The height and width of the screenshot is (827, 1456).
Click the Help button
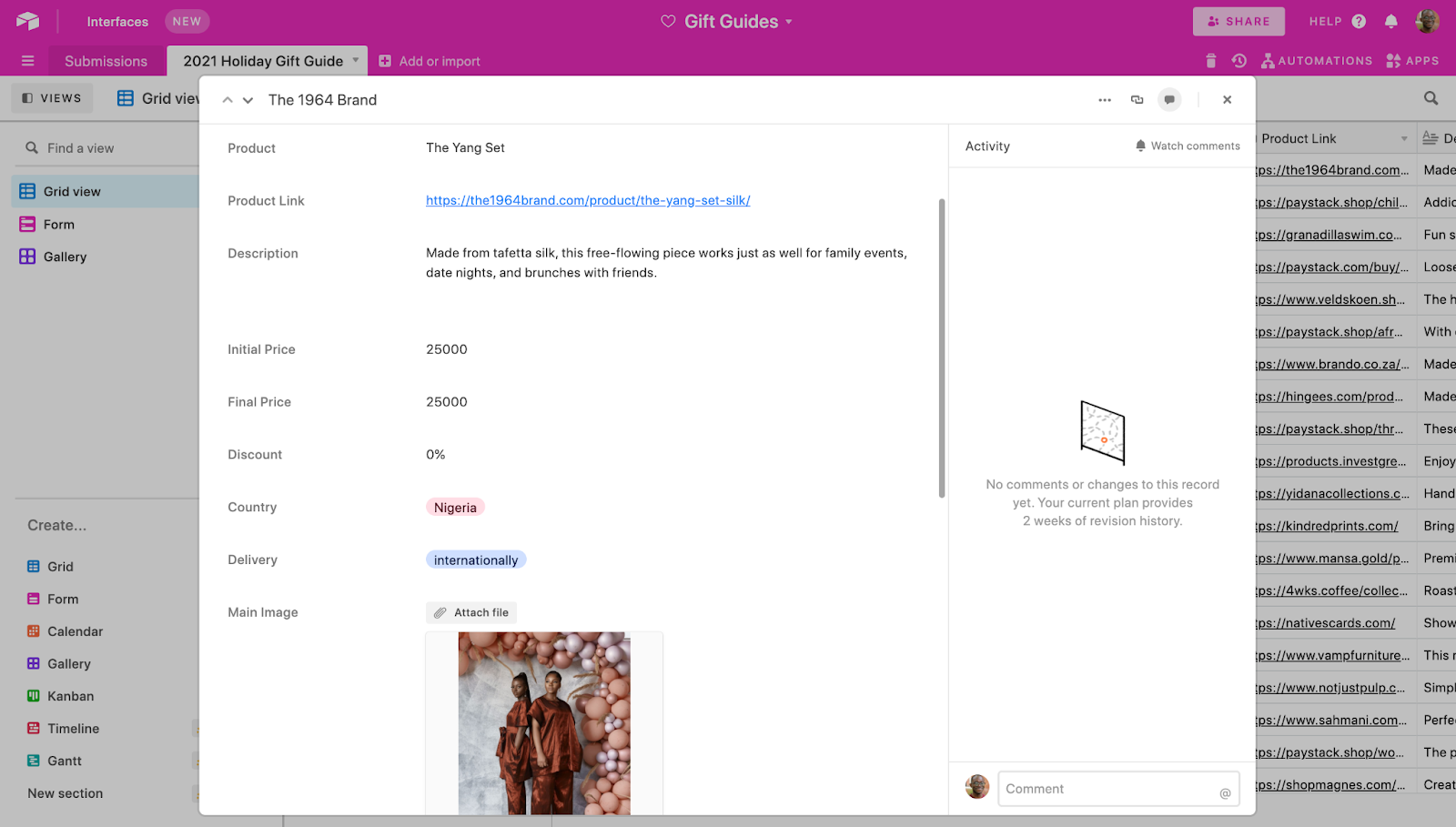[1337, 21]
